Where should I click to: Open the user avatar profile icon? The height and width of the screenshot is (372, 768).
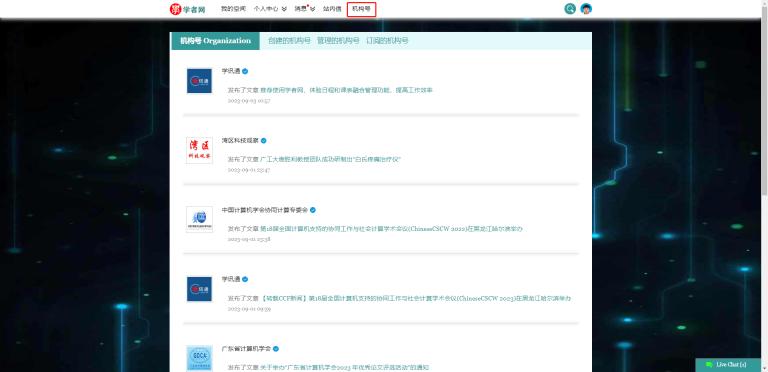tap(586, 9)
